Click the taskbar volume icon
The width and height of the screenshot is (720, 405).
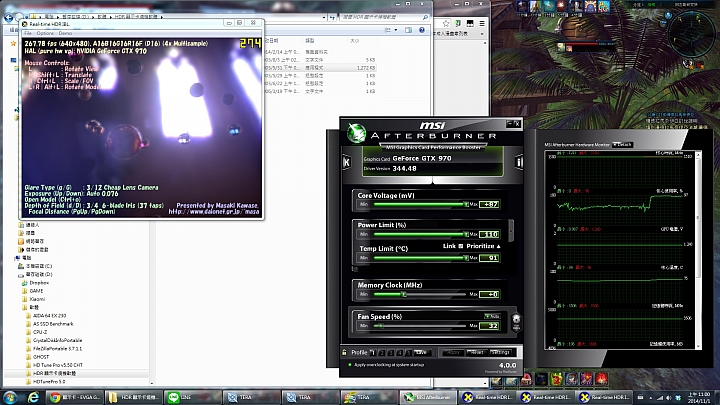(669, 398)
